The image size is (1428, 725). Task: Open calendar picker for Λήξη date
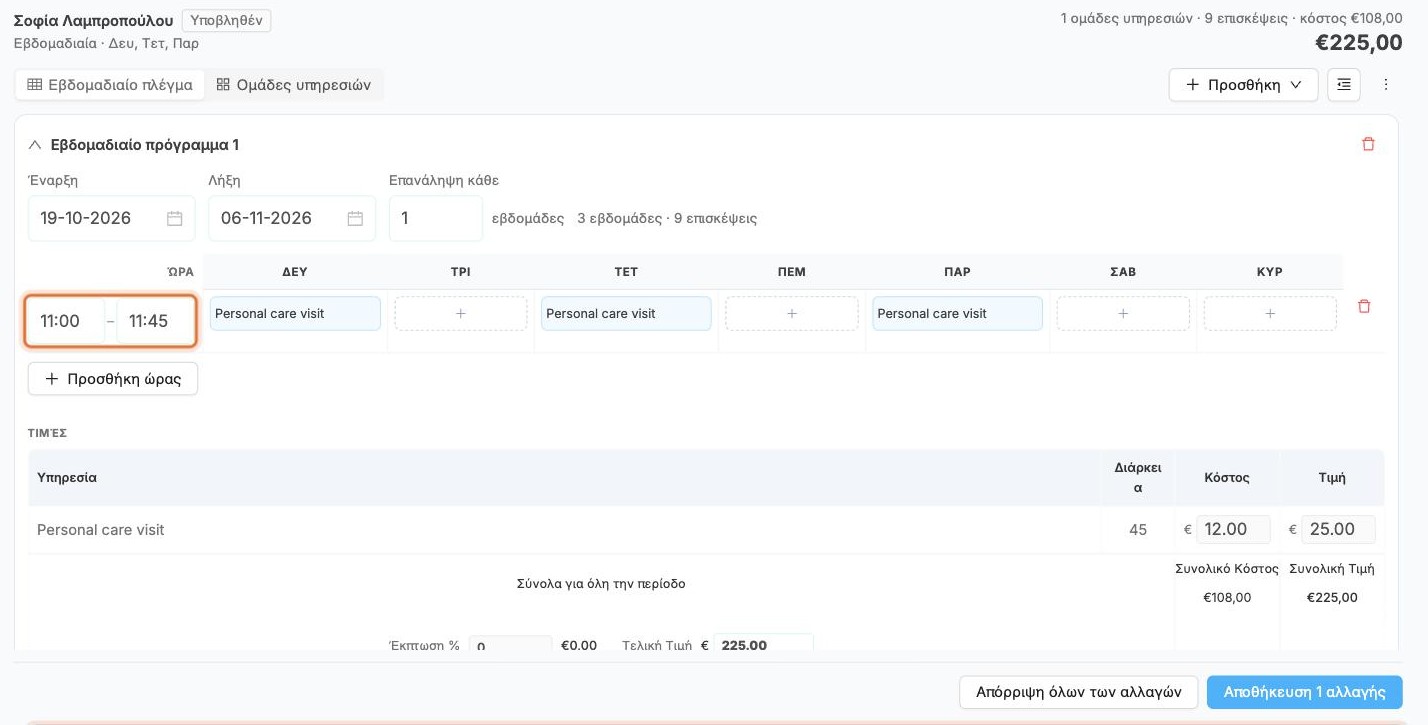coord(355,218)
